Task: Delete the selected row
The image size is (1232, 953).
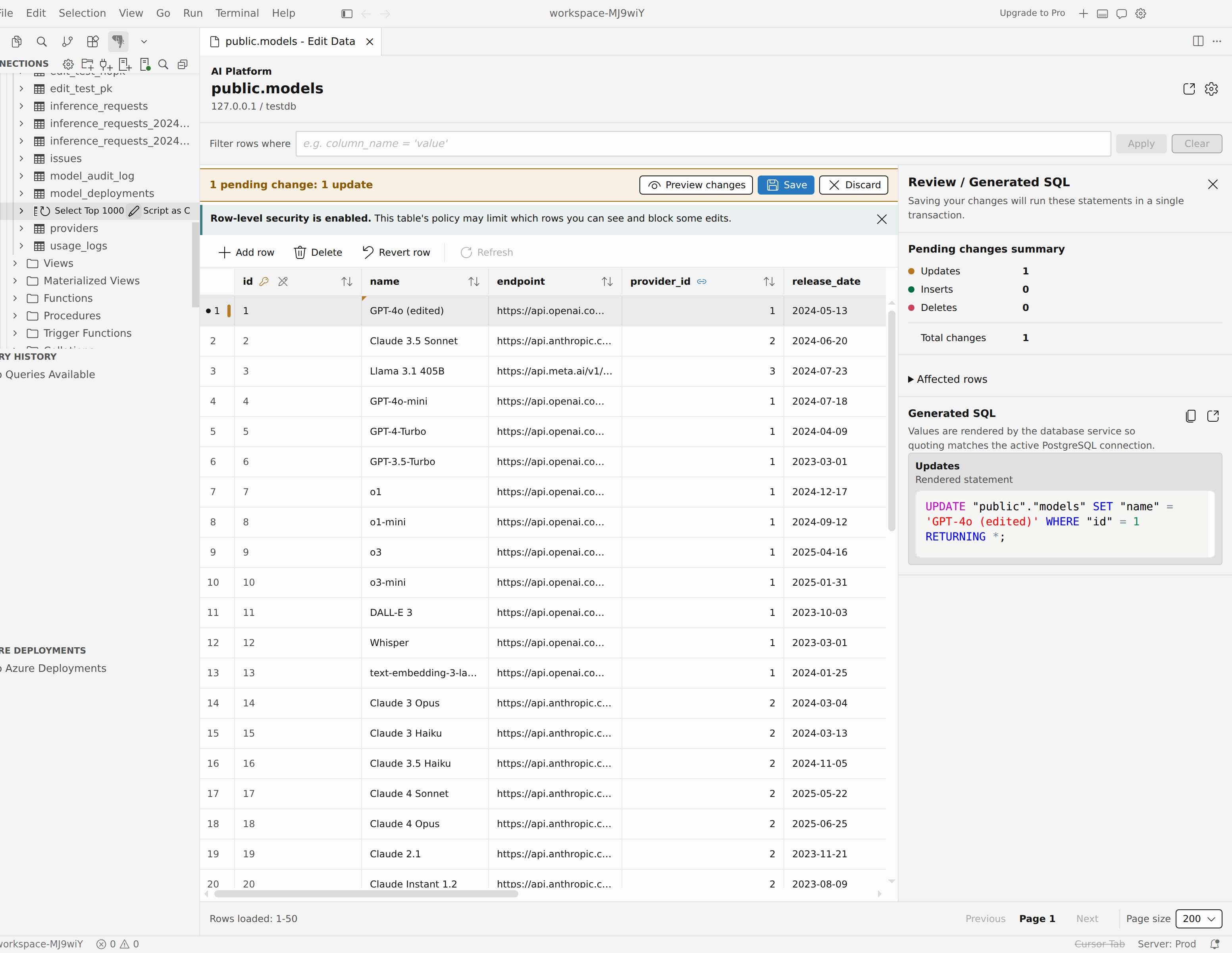Action: 318,252
